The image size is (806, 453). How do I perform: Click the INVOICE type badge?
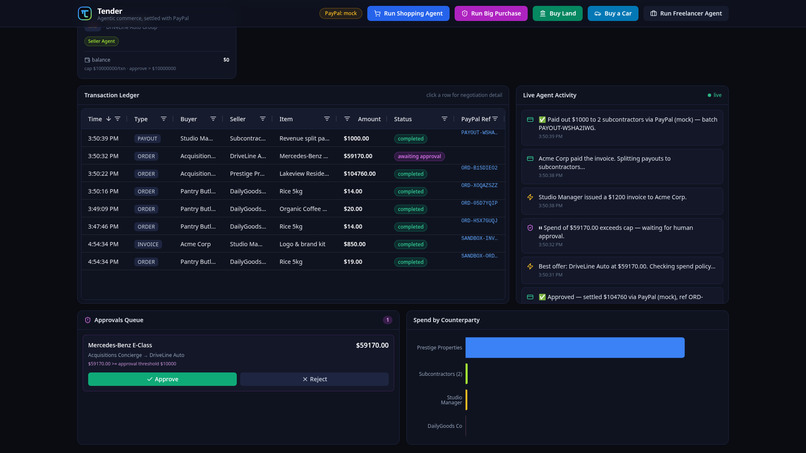(148, 244)
